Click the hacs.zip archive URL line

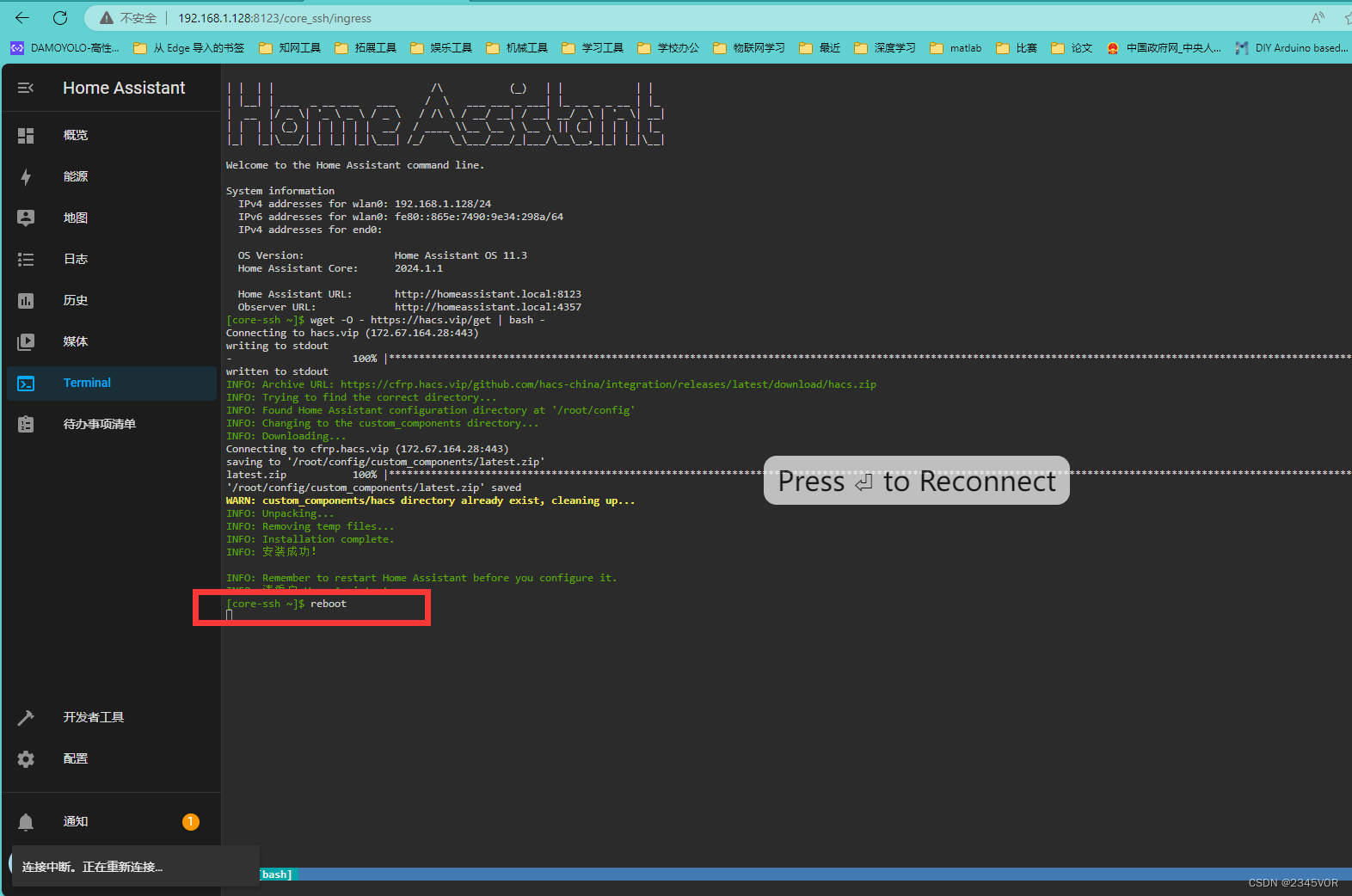pyautogui.click(x=551, y=384)
